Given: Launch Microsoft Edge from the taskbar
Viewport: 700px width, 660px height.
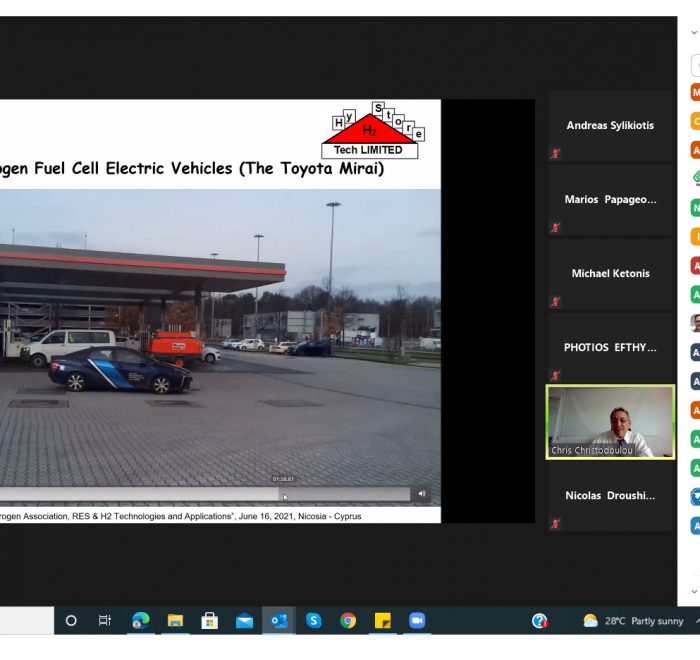Looking at the screenshot, I should (x=140, y=621).
